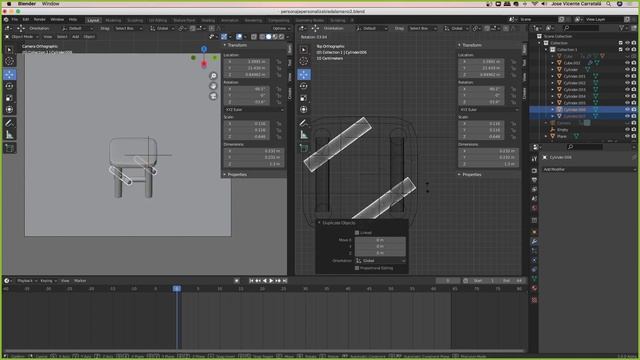
Task: Enable the Linked checkbox in Duplicate Objects
Action: pos(357,233)
